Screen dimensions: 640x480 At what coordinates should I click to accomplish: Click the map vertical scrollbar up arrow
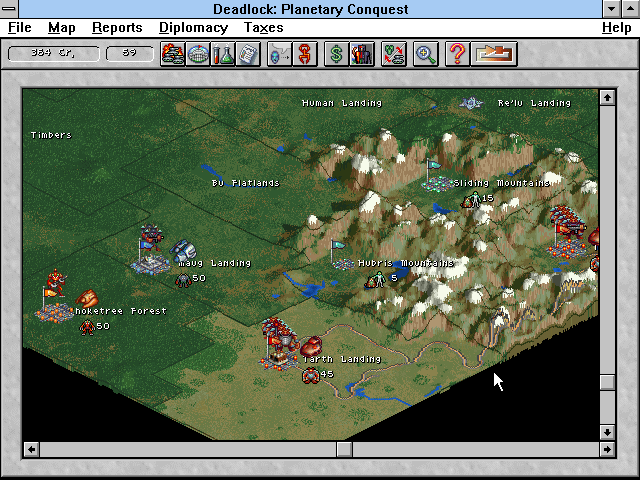pyautogui.click(x=607, y=98)
